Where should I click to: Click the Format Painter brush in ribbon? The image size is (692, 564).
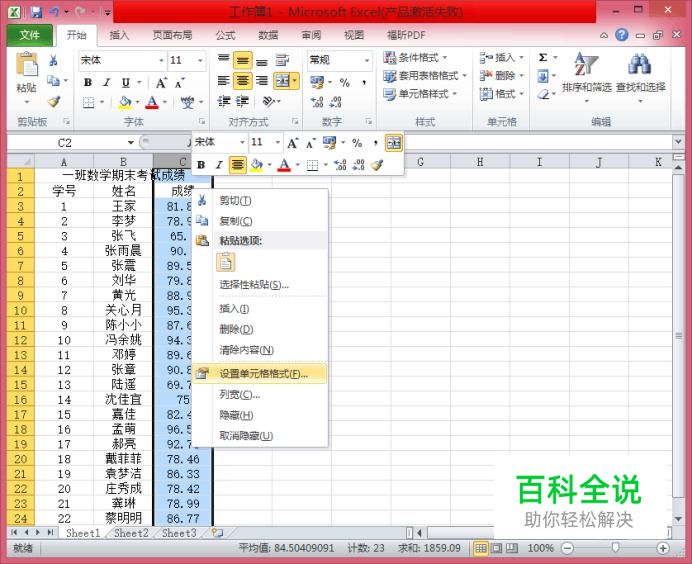point(54,102)
